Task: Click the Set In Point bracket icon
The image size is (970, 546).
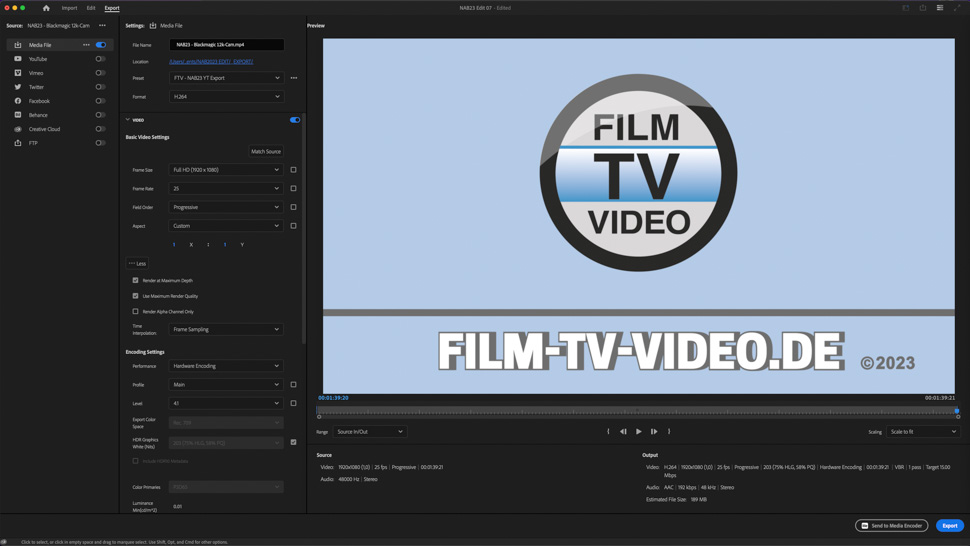Action: tap(608, 432)
